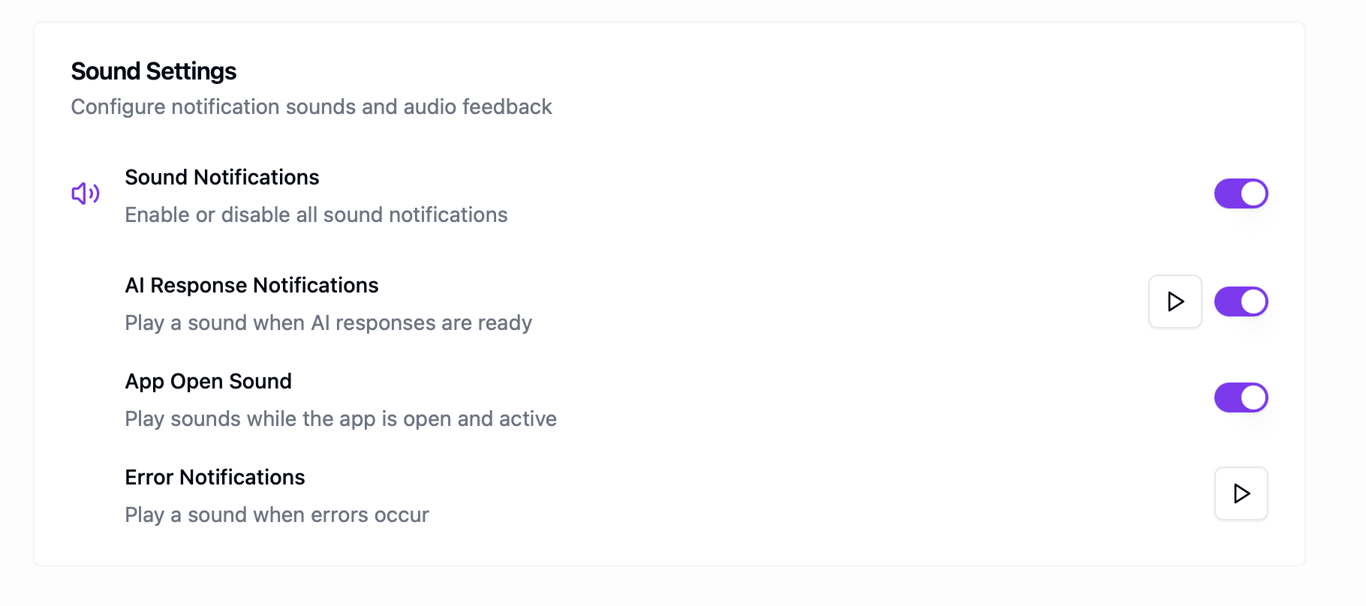
Task: Click 'Configure notification sounds and audio feedback' subtitle
Action: point(311,107)
